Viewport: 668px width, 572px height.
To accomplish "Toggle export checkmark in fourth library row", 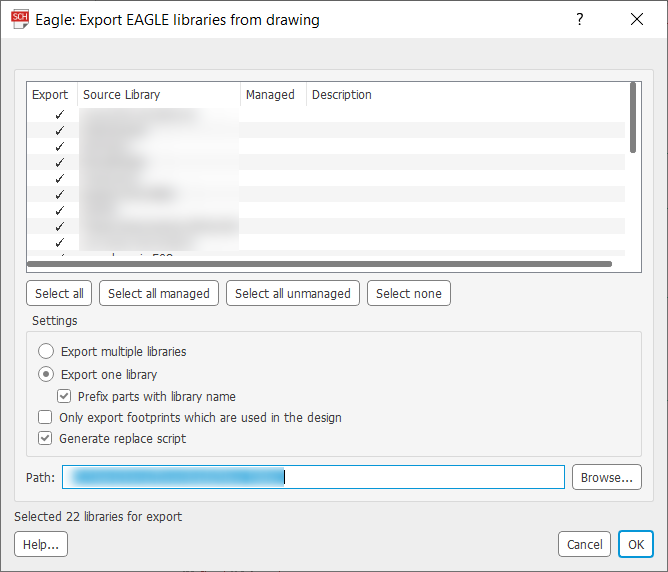I will 60,162.
